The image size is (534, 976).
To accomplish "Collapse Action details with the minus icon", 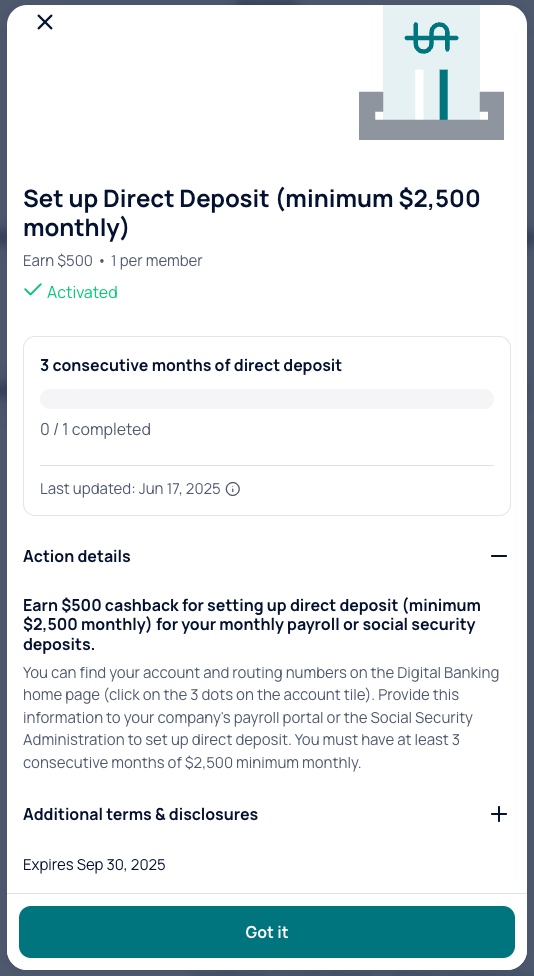I will pos(499,556).
